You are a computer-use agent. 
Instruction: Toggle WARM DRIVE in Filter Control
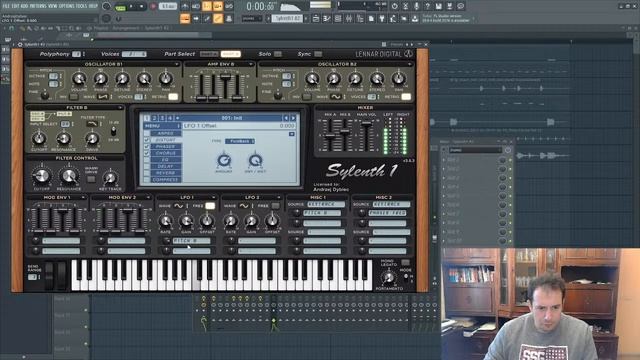(91, 179)
